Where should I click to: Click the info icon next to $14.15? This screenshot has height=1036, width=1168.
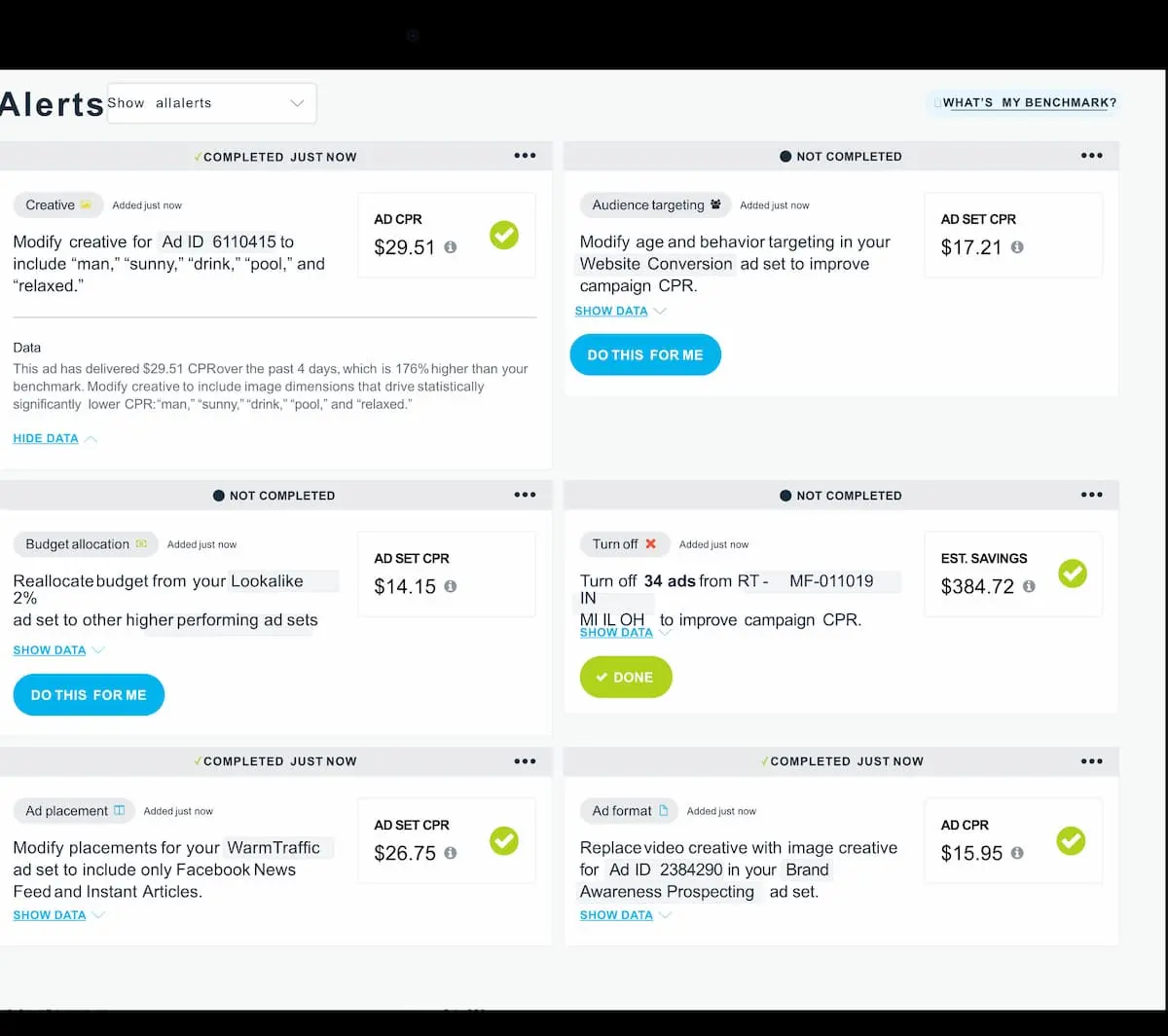pos(450,586)
